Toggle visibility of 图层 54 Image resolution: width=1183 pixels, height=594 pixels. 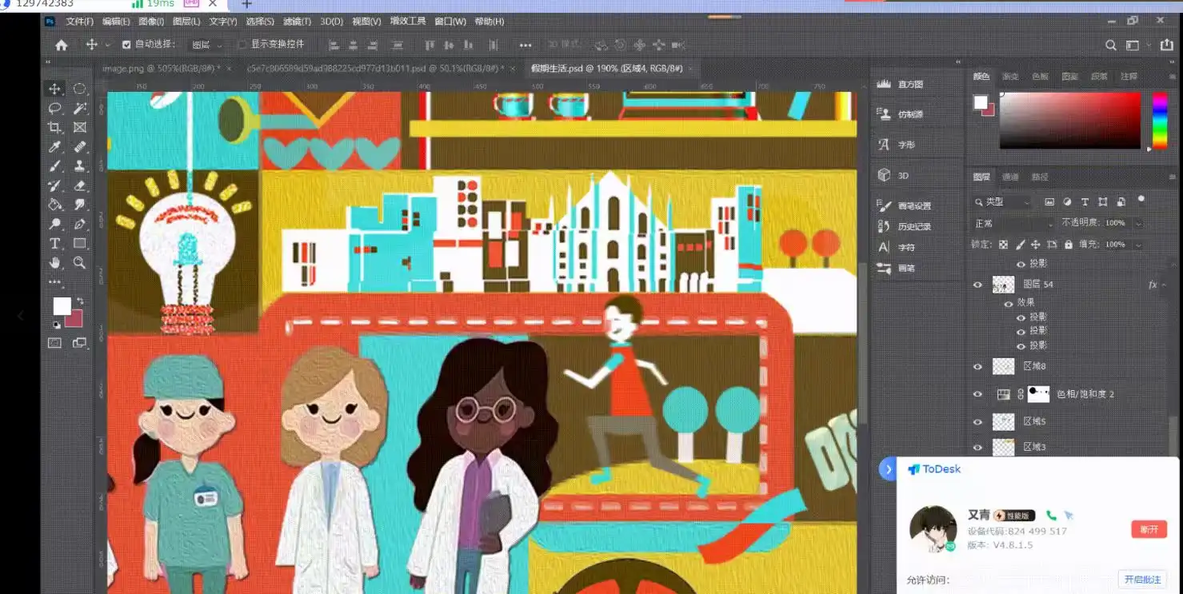tap(978, 285)
